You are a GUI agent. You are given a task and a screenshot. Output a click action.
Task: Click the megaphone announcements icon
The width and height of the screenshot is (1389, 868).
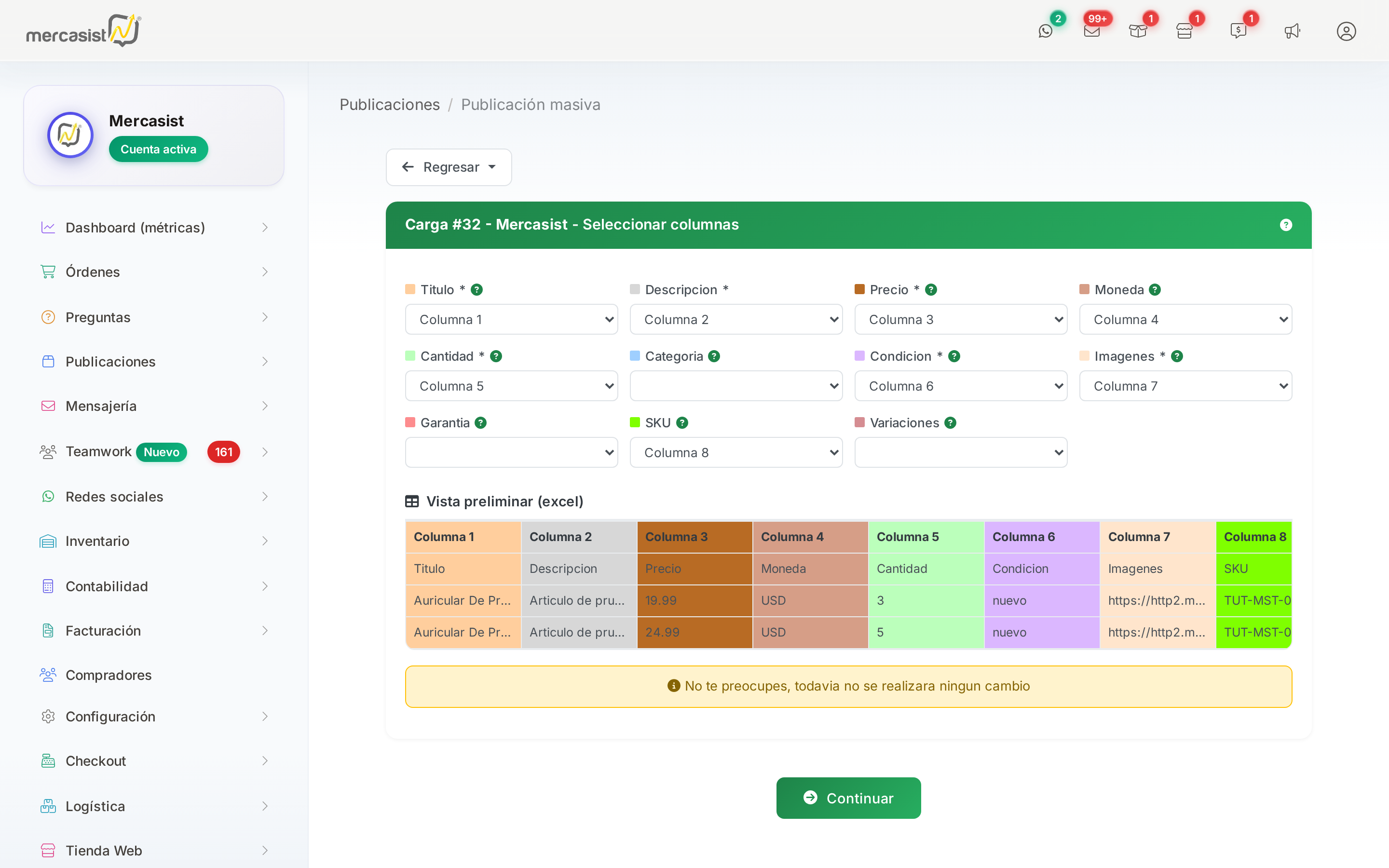(x=1292, y=31)
